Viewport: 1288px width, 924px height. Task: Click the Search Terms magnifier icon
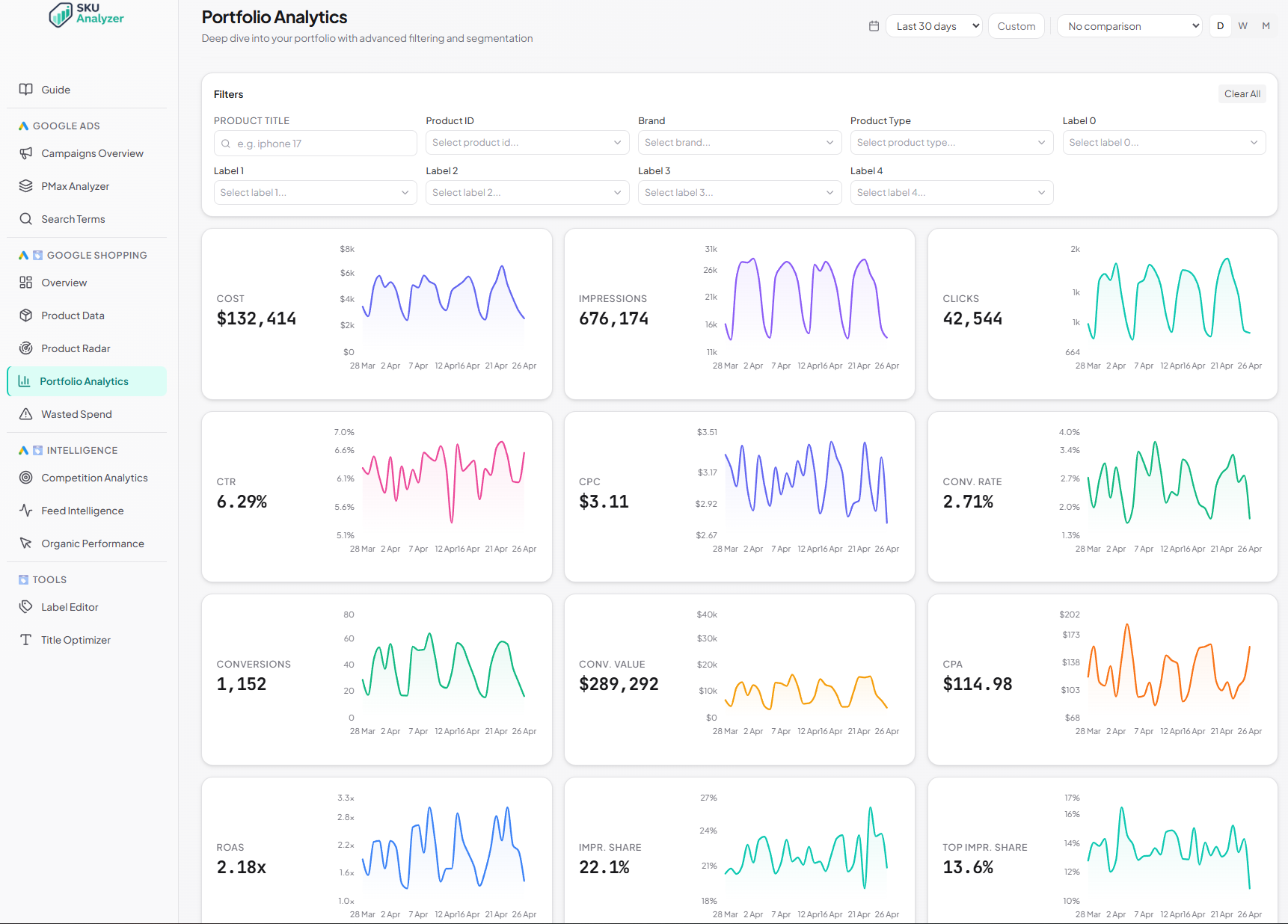tap(26, 219)
